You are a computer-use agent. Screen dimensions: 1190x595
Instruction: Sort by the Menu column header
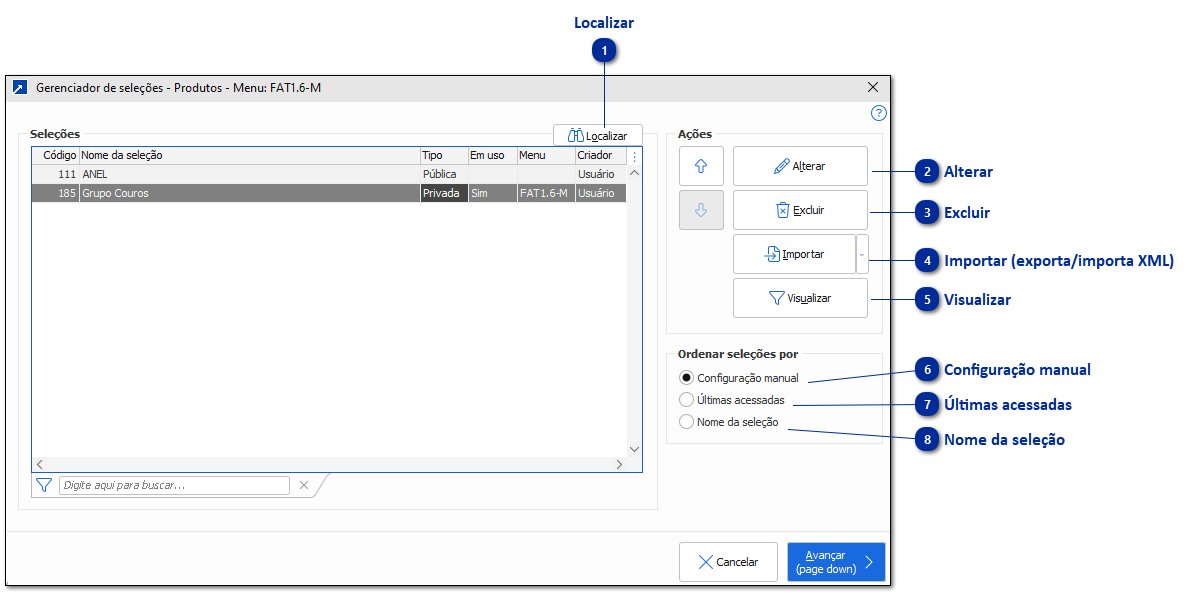tap(546, 156)
